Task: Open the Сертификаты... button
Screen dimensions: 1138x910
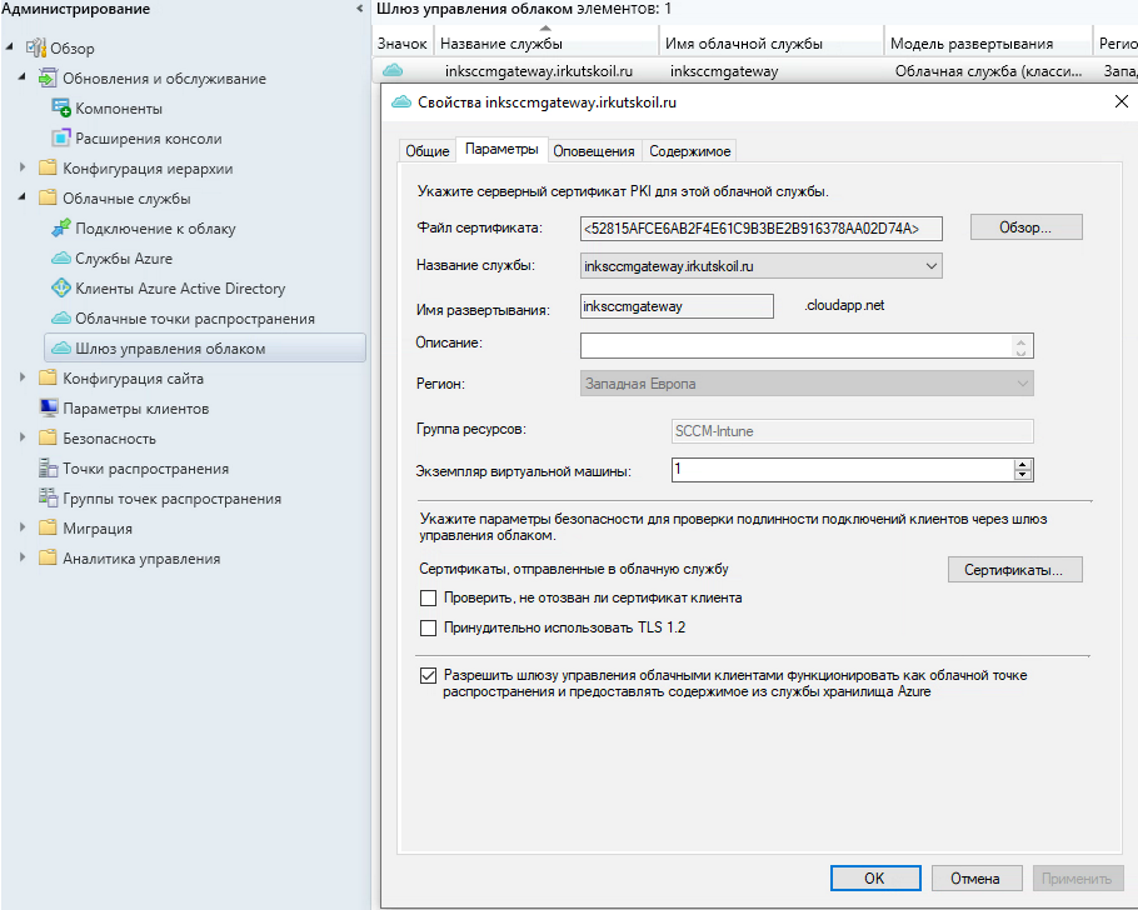Action: coord(1014,570)
